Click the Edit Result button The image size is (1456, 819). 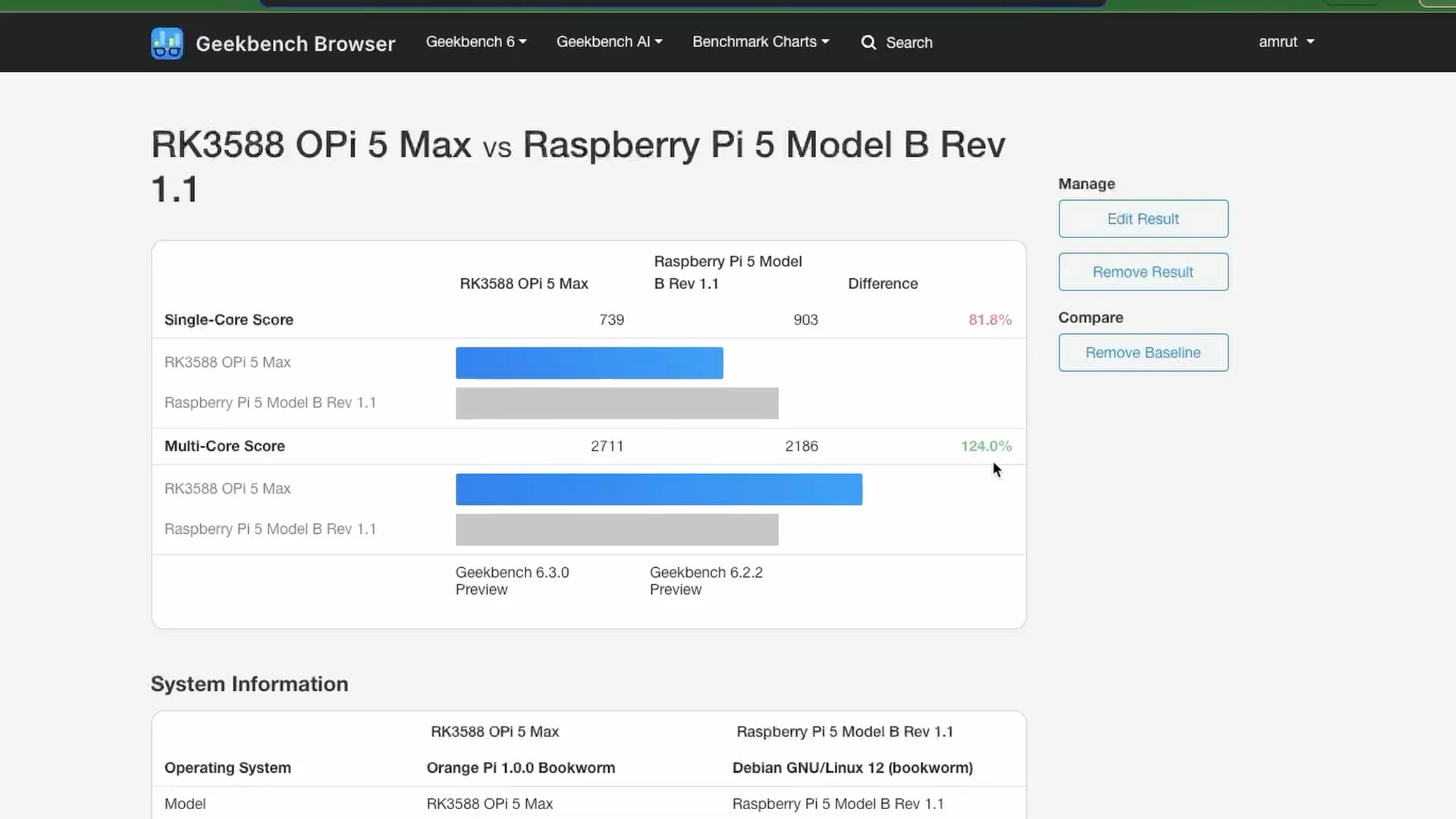coord(1143,218)
